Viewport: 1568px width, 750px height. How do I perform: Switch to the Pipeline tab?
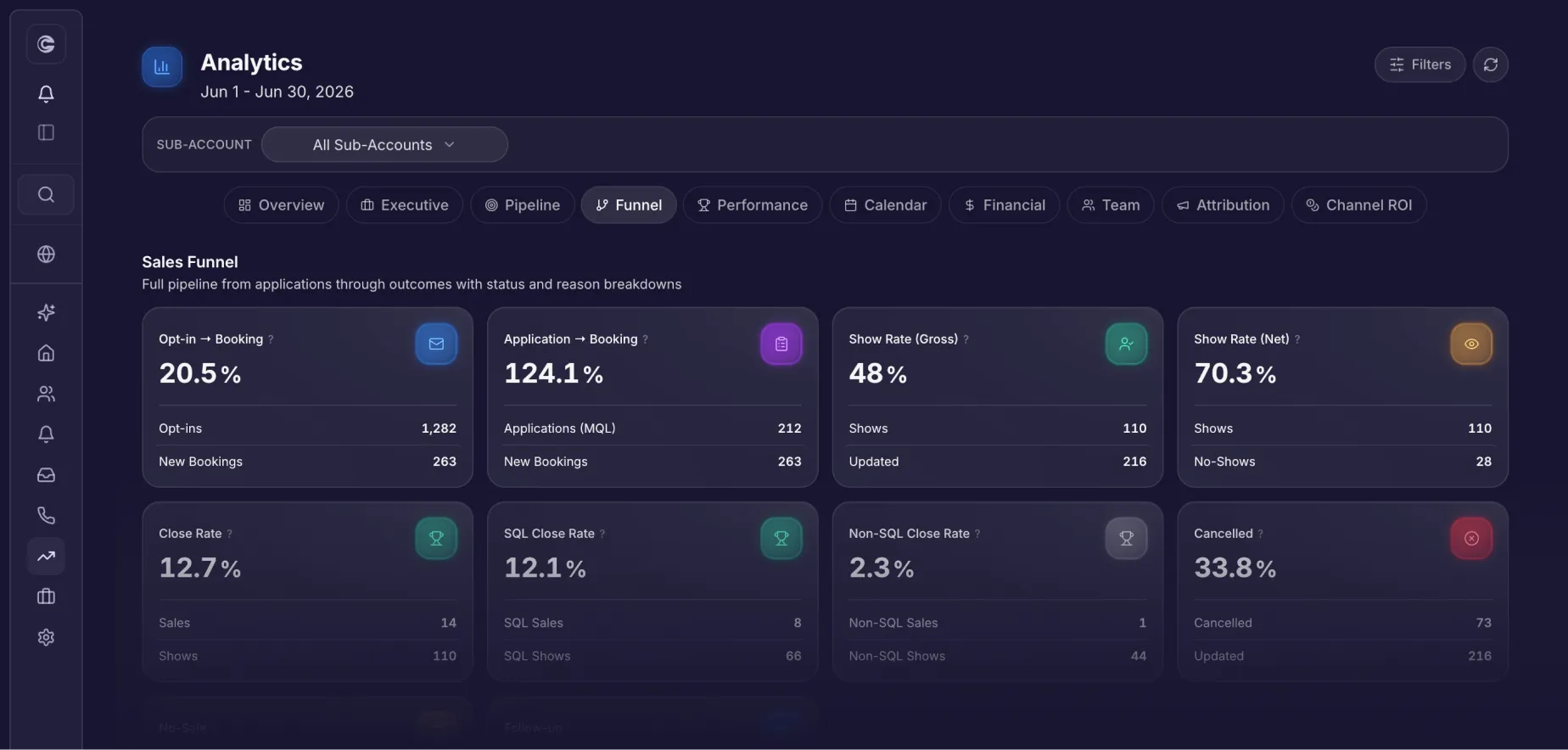click(523, 205)
